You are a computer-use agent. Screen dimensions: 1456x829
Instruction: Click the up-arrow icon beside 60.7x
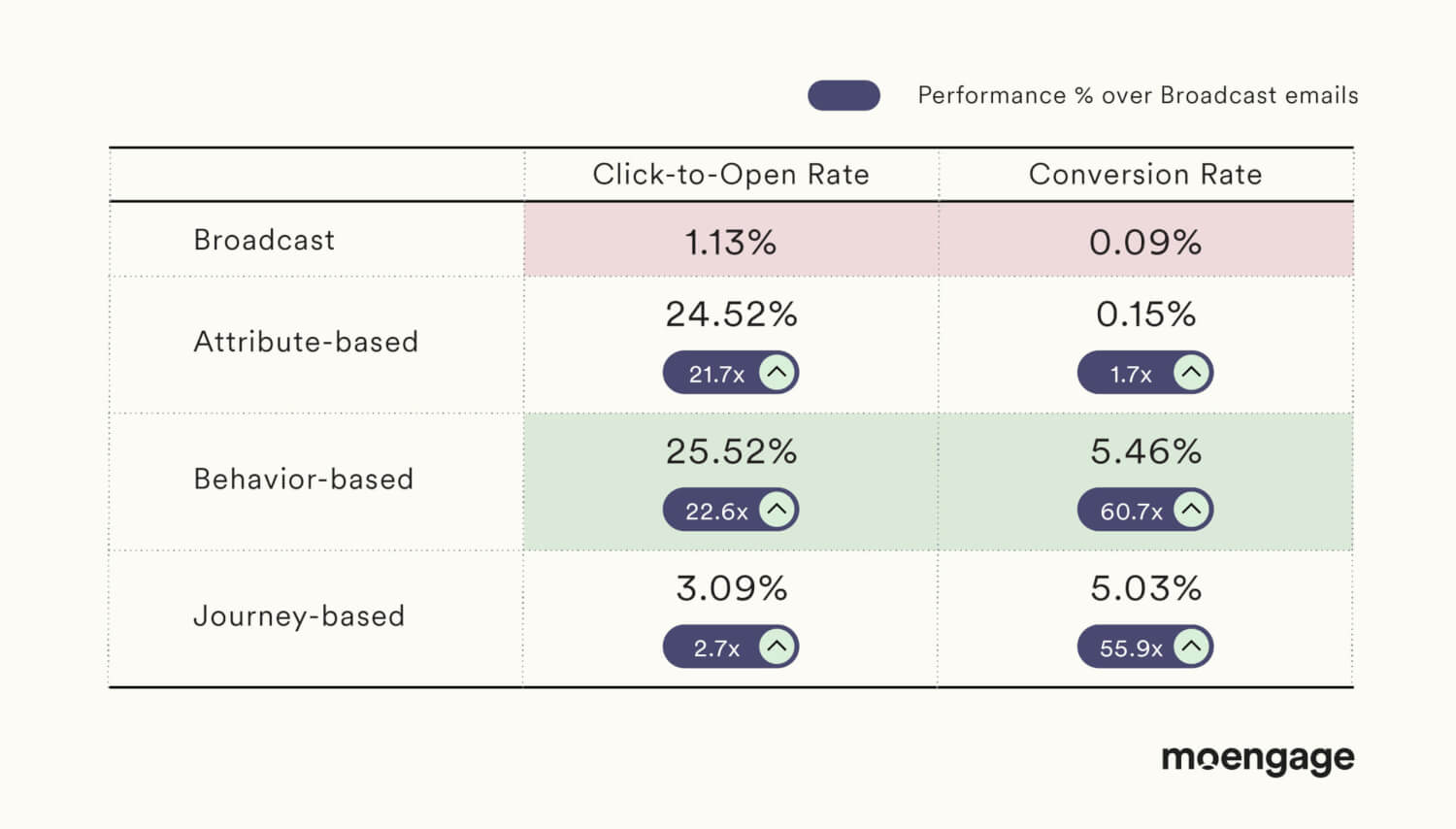pyautogui.click(x=1191, y=510)
